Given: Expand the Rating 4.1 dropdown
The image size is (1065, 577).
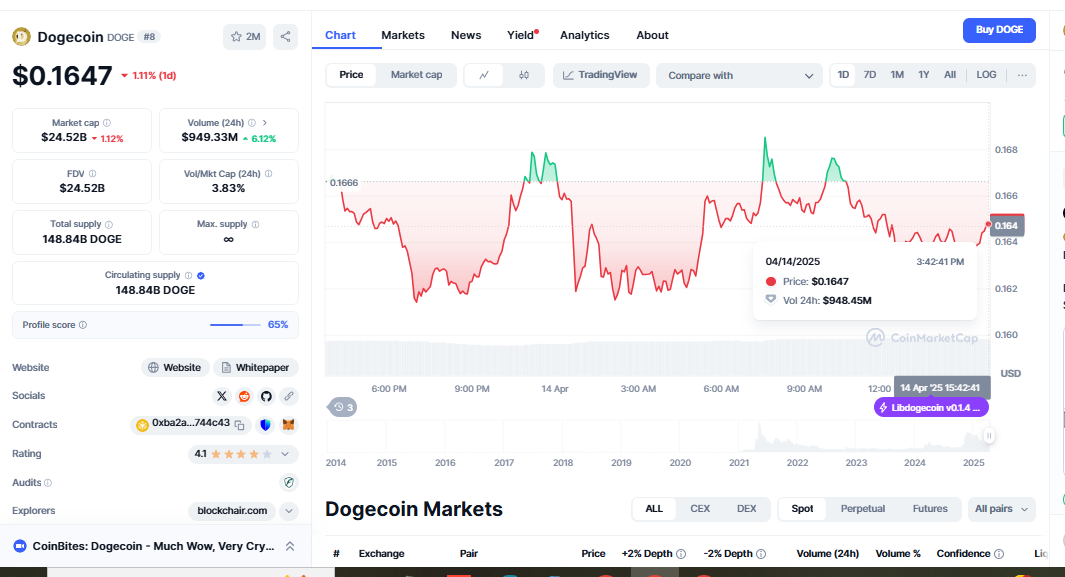Looking at the screenshot, I should 285,454.
